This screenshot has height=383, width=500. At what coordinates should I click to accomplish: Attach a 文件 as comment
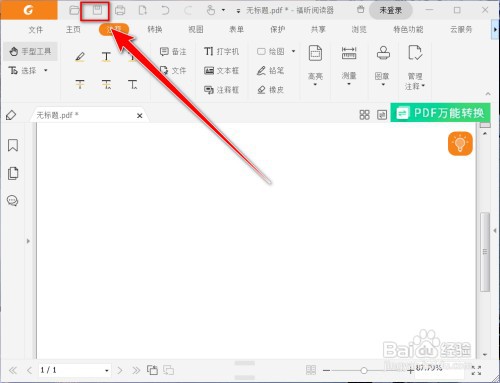pos(173,70)
